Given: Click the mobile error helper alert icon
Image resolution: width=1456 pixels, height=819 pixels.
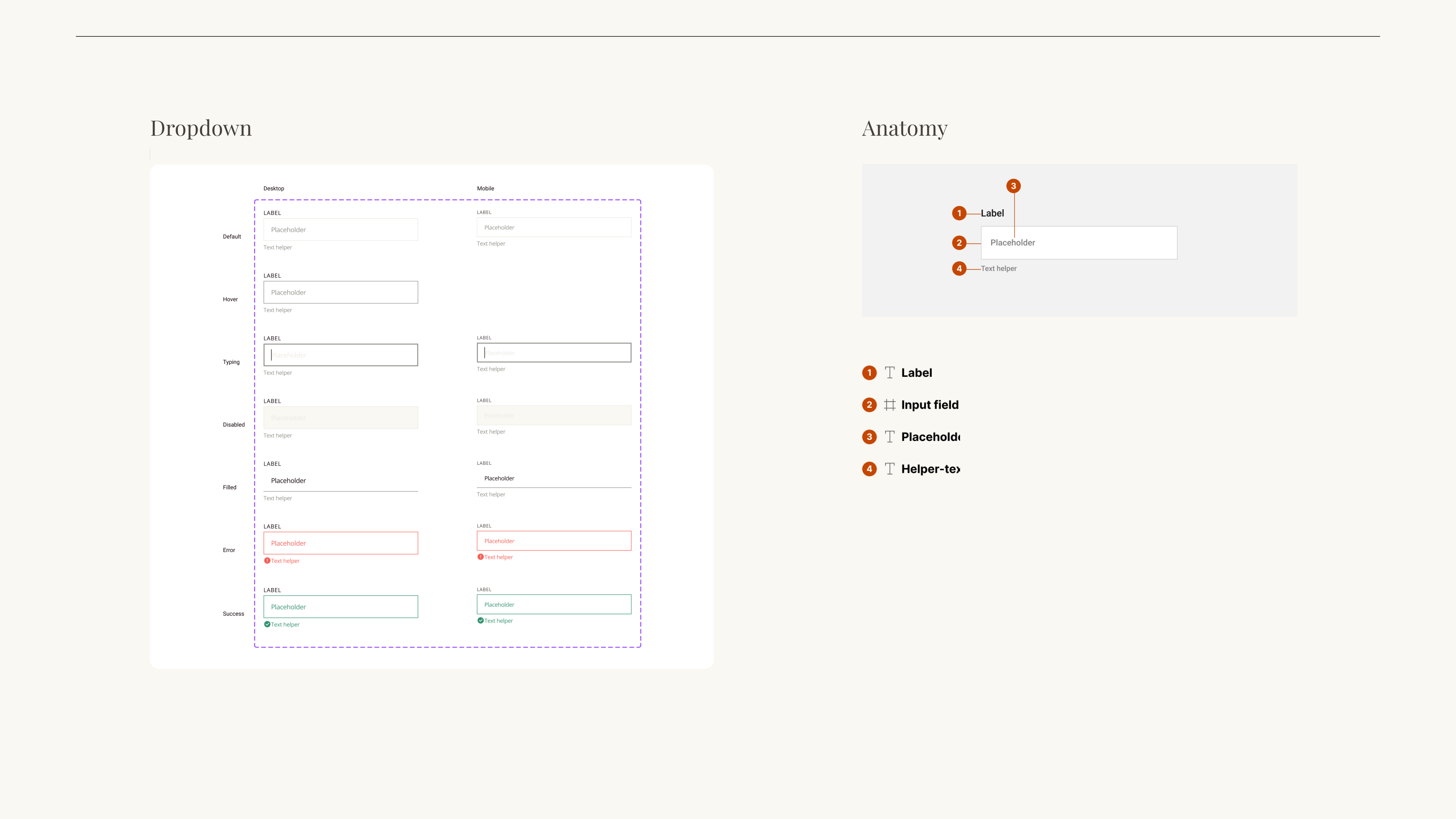Looking at the screenshot, I should [x=480, y=557].
